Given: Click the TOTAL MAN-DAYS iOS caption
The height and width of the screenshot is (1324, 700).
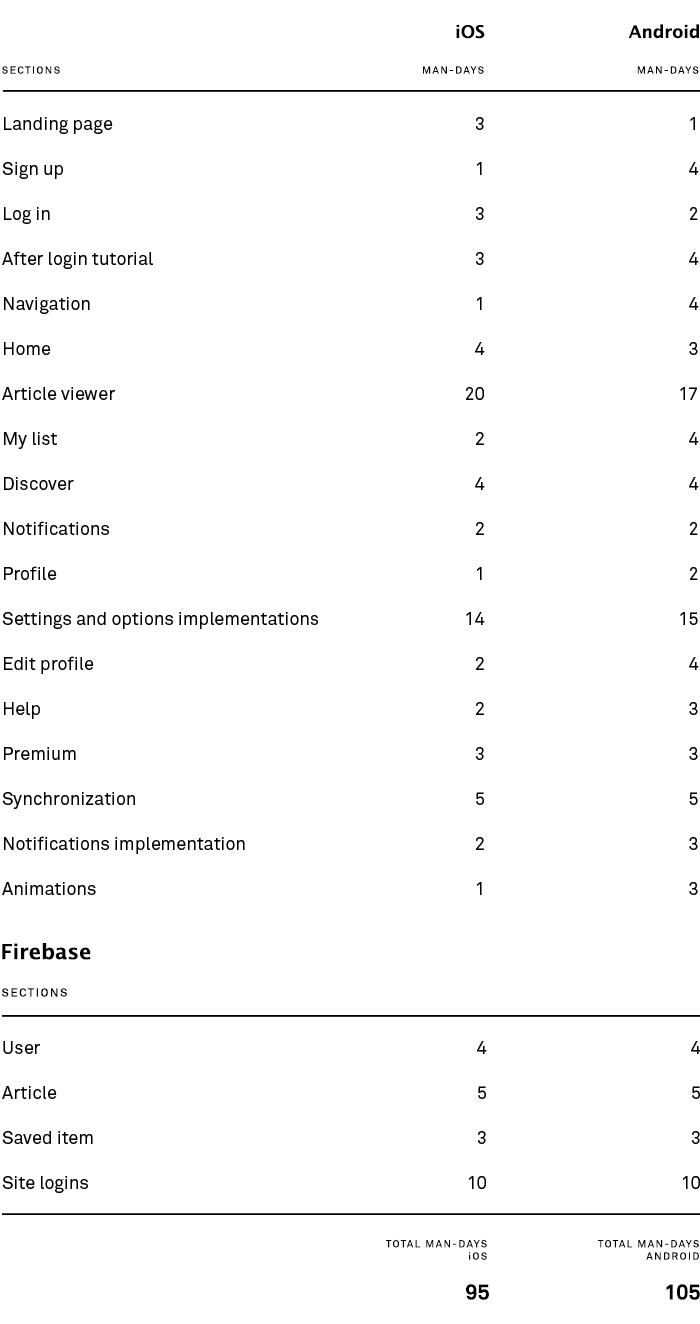Looking at the screenshot, I should click(x=437, y=1250).
